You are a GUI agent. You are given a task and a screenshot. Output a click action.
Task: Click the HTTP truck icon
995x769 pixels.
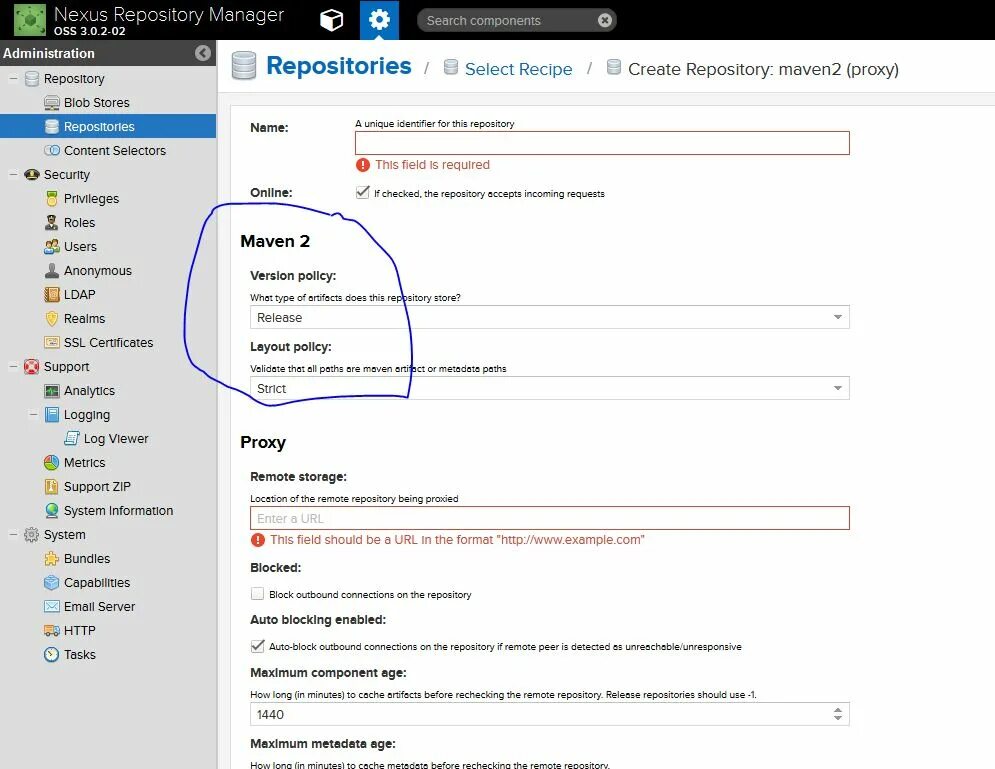pos(51,631)
